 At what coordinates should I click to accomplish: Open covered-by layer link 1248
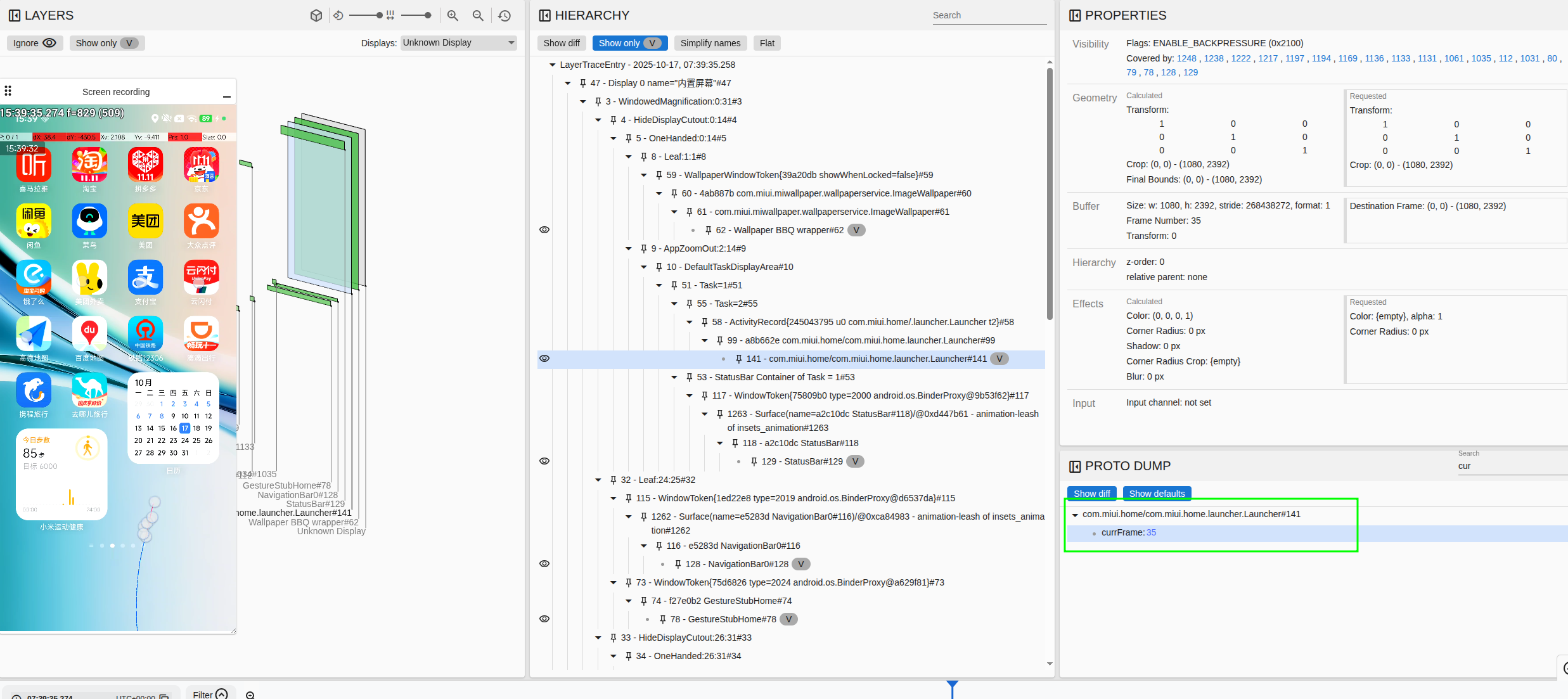1186,58
